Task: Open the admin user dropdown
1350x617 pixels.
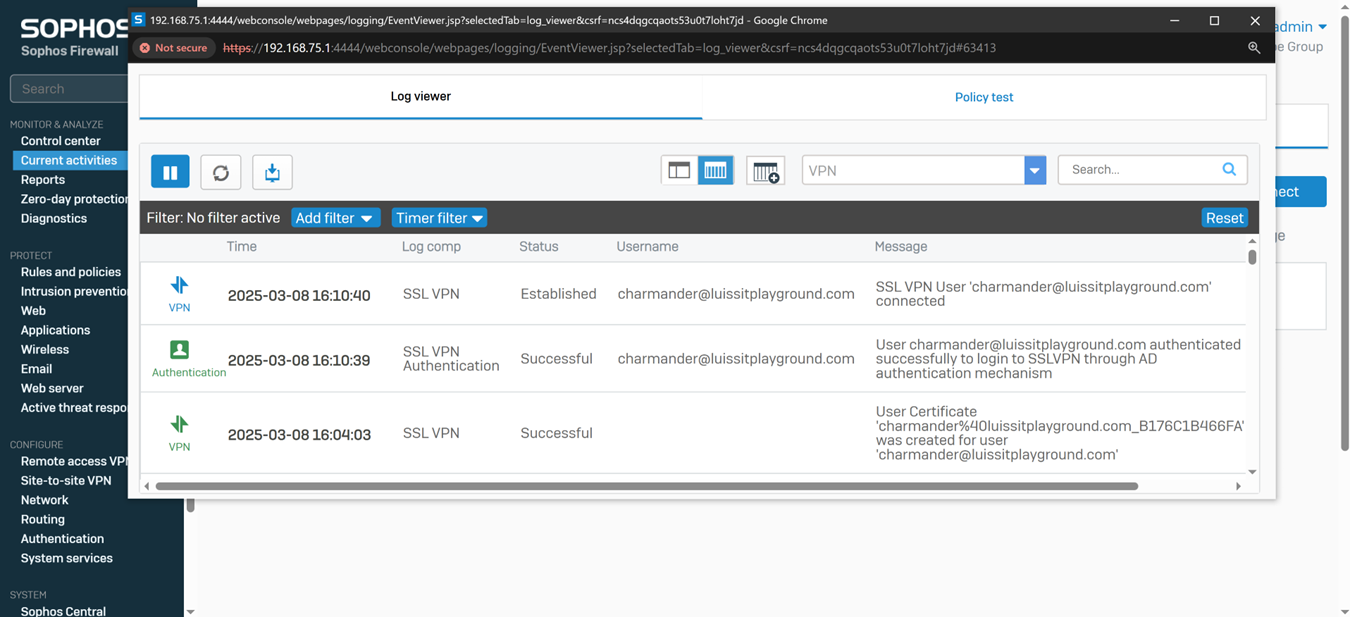Action: [1301, 27]
